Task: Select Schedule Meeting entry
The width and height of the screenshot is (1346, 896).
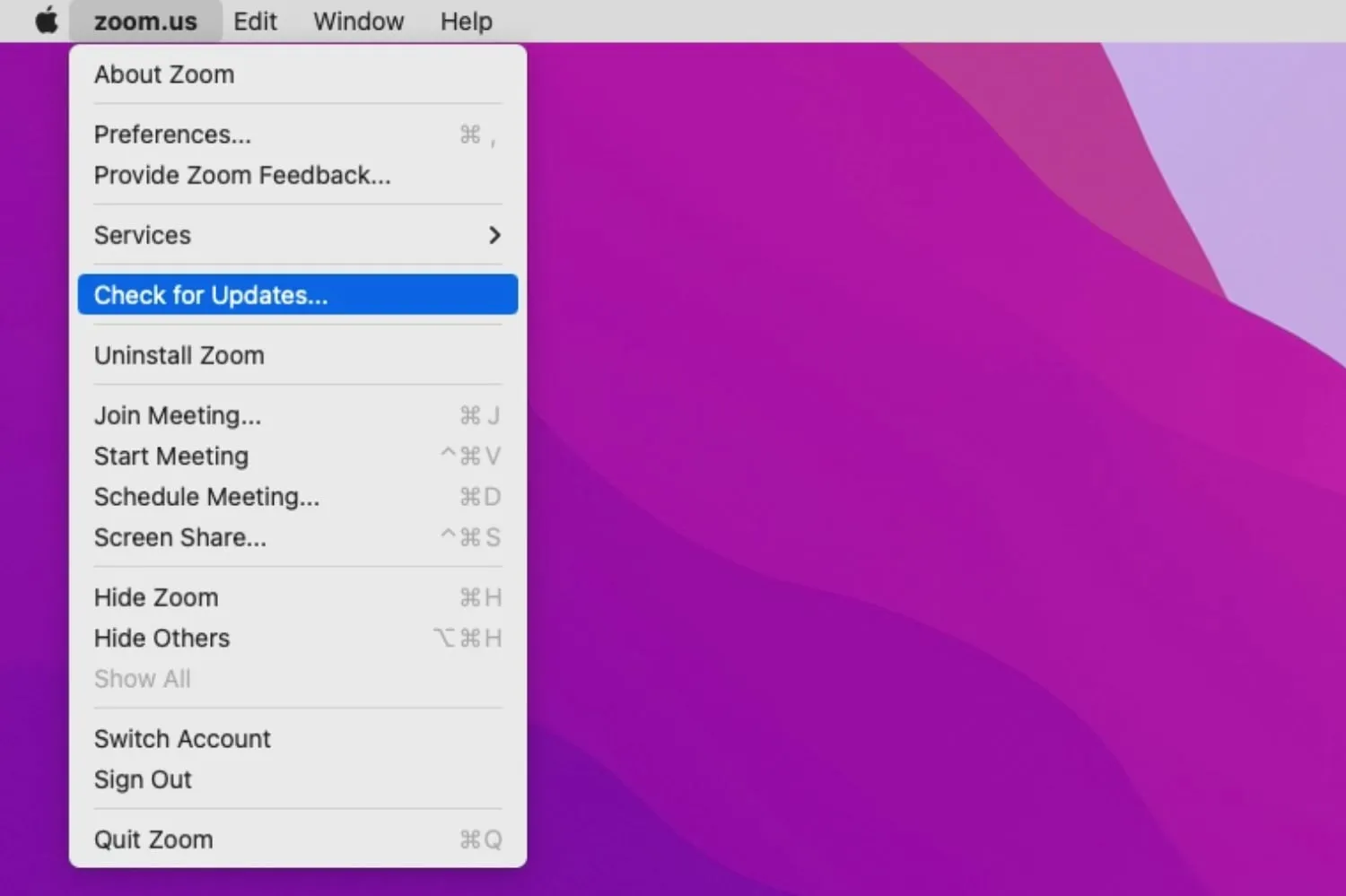Action: point(206,497)
